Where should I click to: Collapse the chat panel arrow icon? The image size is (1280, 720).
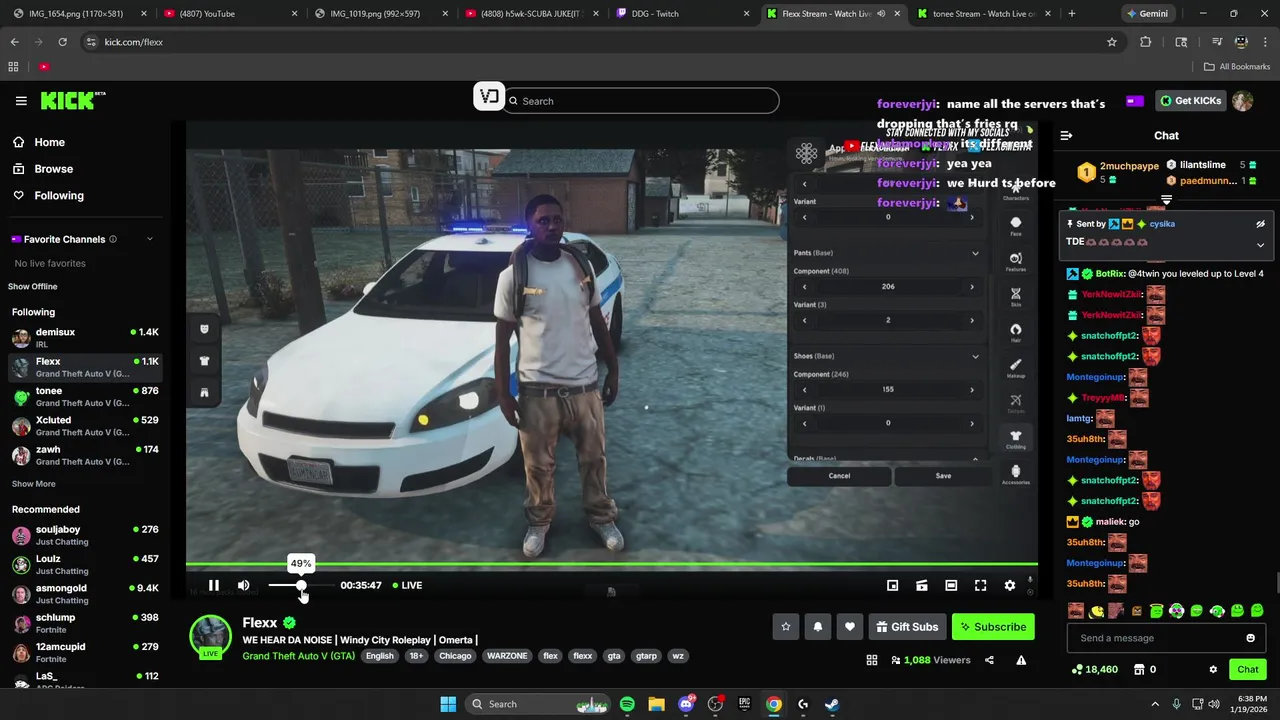[1066, 135]
